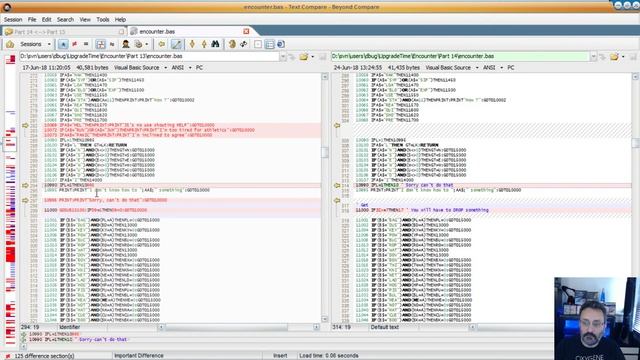The height and width of the screenshot is (360, 640).
Task: Browse for left file folder icon
Action: click(303, 57)
